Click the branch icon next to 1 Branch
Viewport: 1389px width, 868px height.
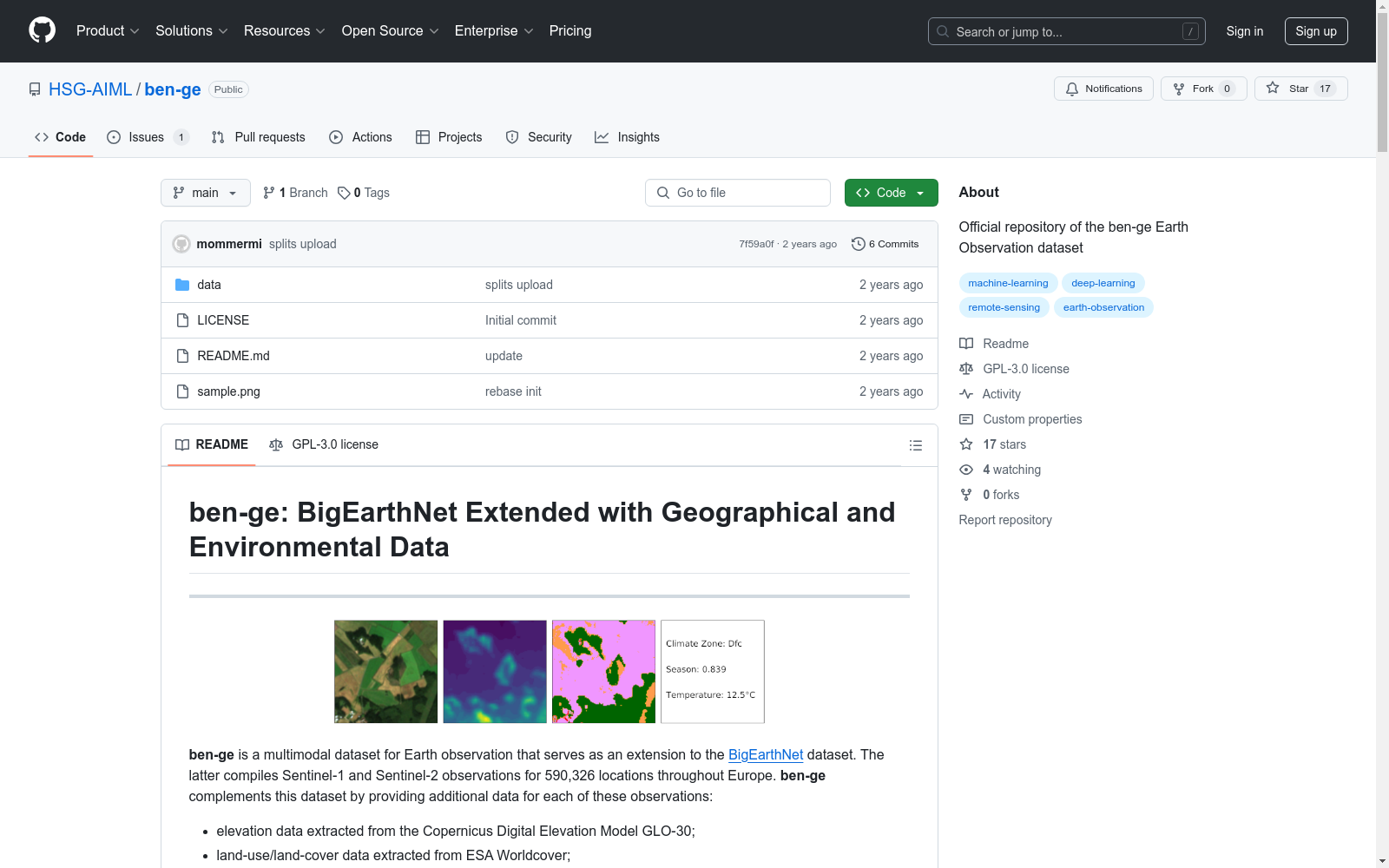tap(269, 193)
